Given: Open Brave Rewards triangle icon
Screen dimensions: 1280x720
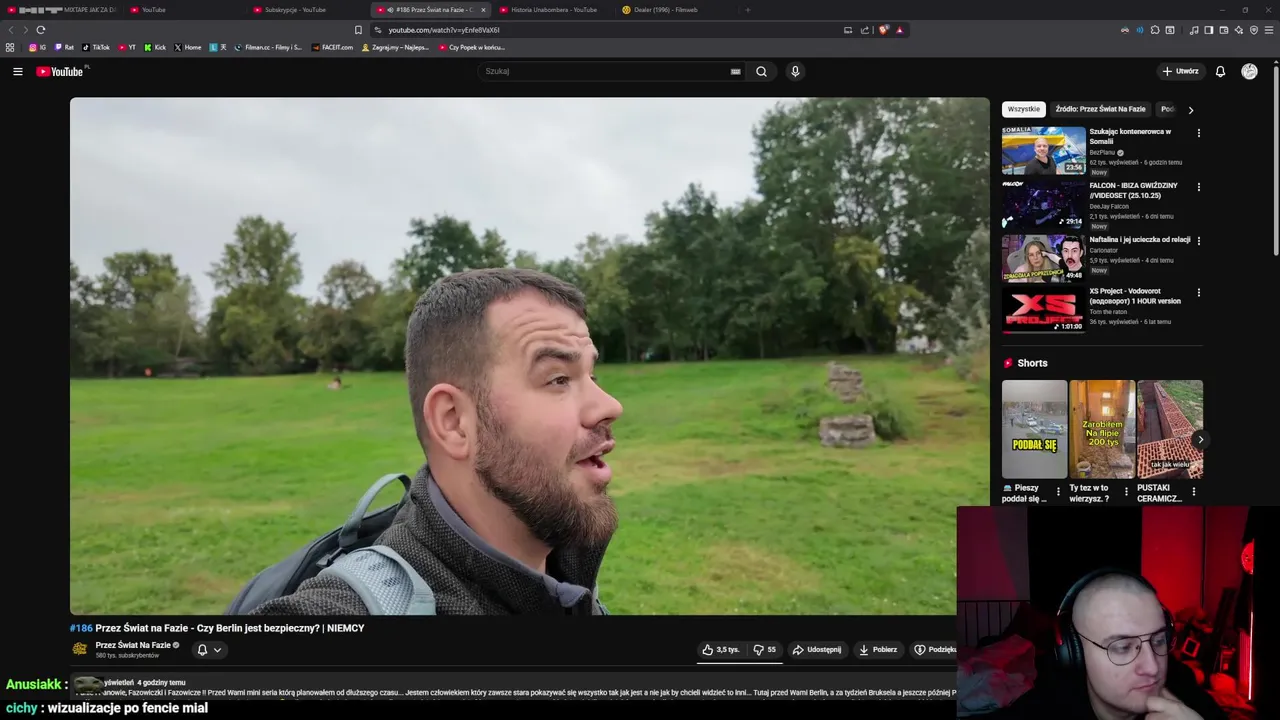Looking at the screenshot, I should pos(899,30).
